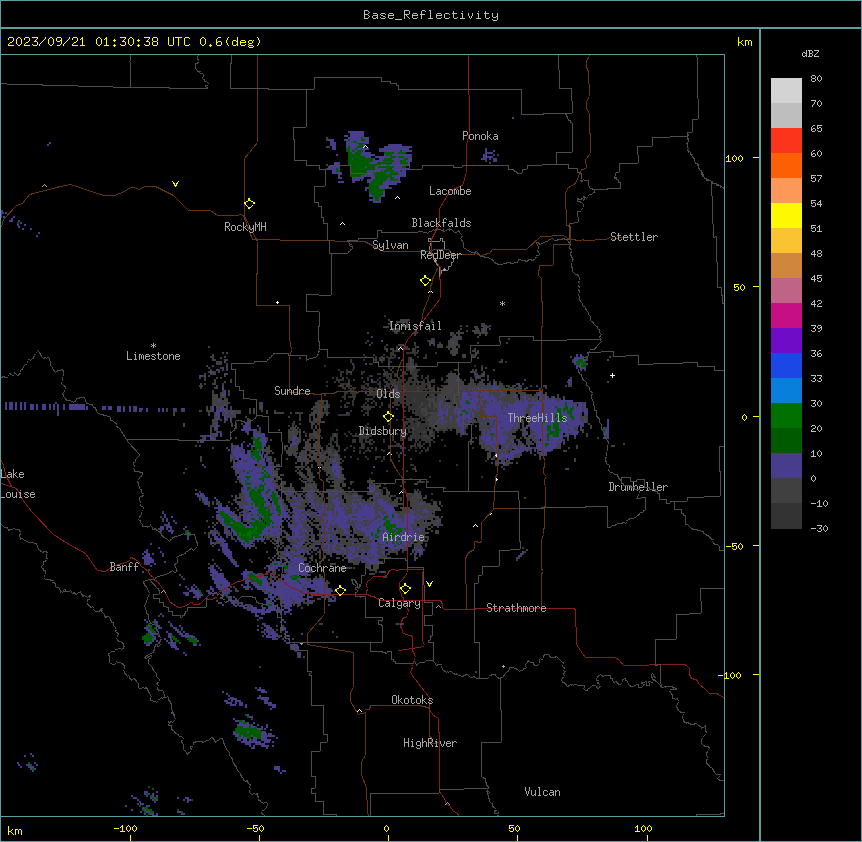This screenshot has width=862, height=842.
Task: Click the -100 tick on the bottom axis
Action: coord(126,829)
